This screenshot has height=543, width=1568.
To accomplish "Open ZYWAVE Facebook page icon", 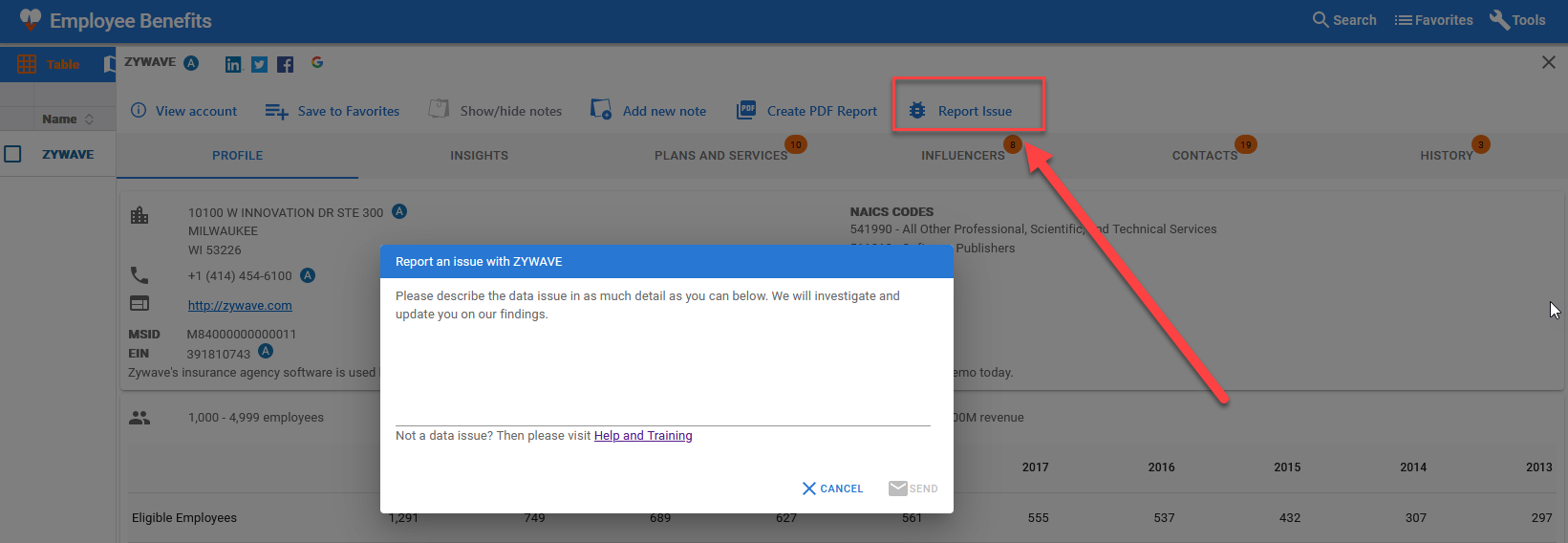I will 285,64.
